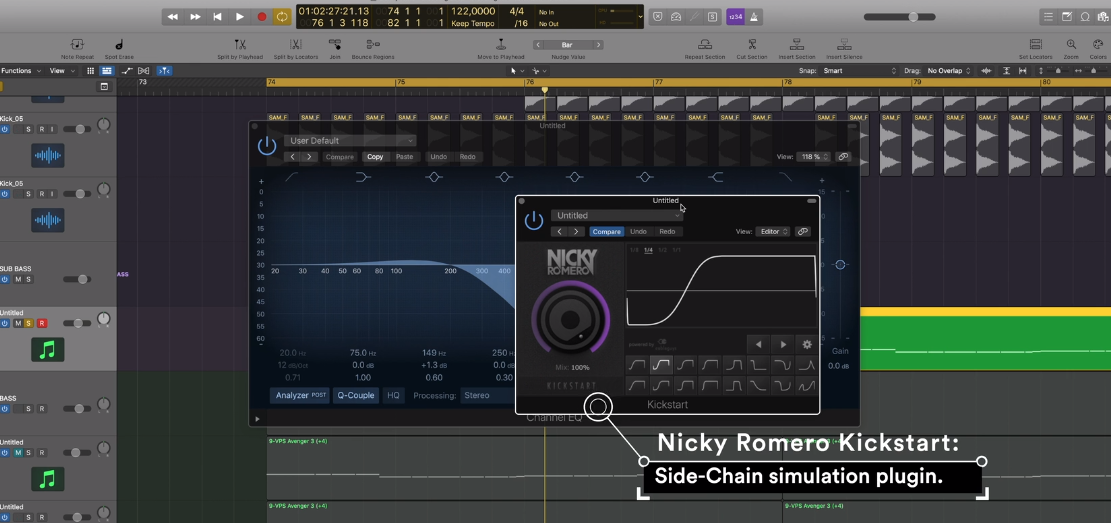Screen dimensions: 1111x523
Task: Increase nudge value with right arrow
Action: [x=598, y=45]
